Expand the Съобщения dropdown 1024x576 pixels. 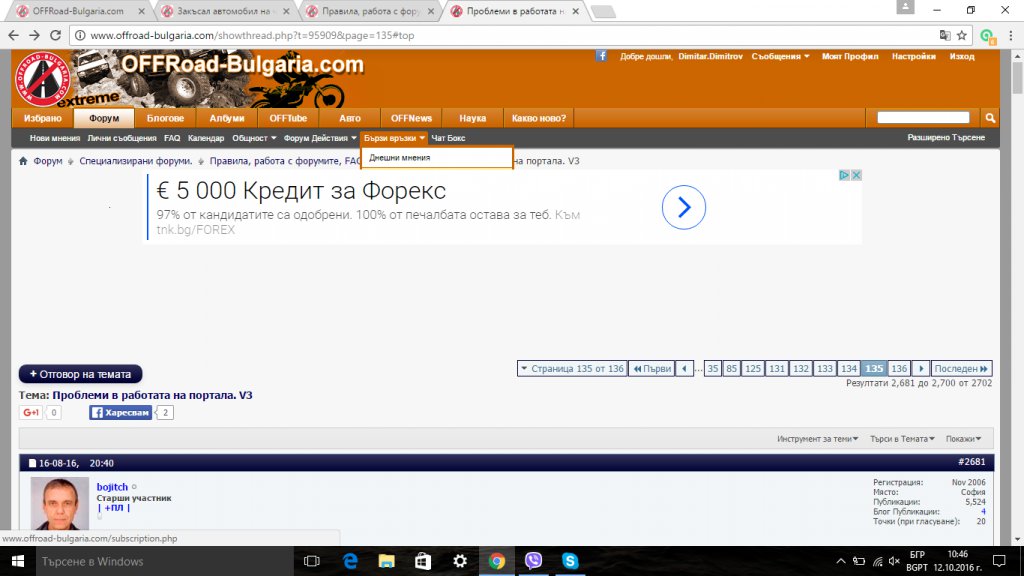pyautogui.click(x=780, y=56)
